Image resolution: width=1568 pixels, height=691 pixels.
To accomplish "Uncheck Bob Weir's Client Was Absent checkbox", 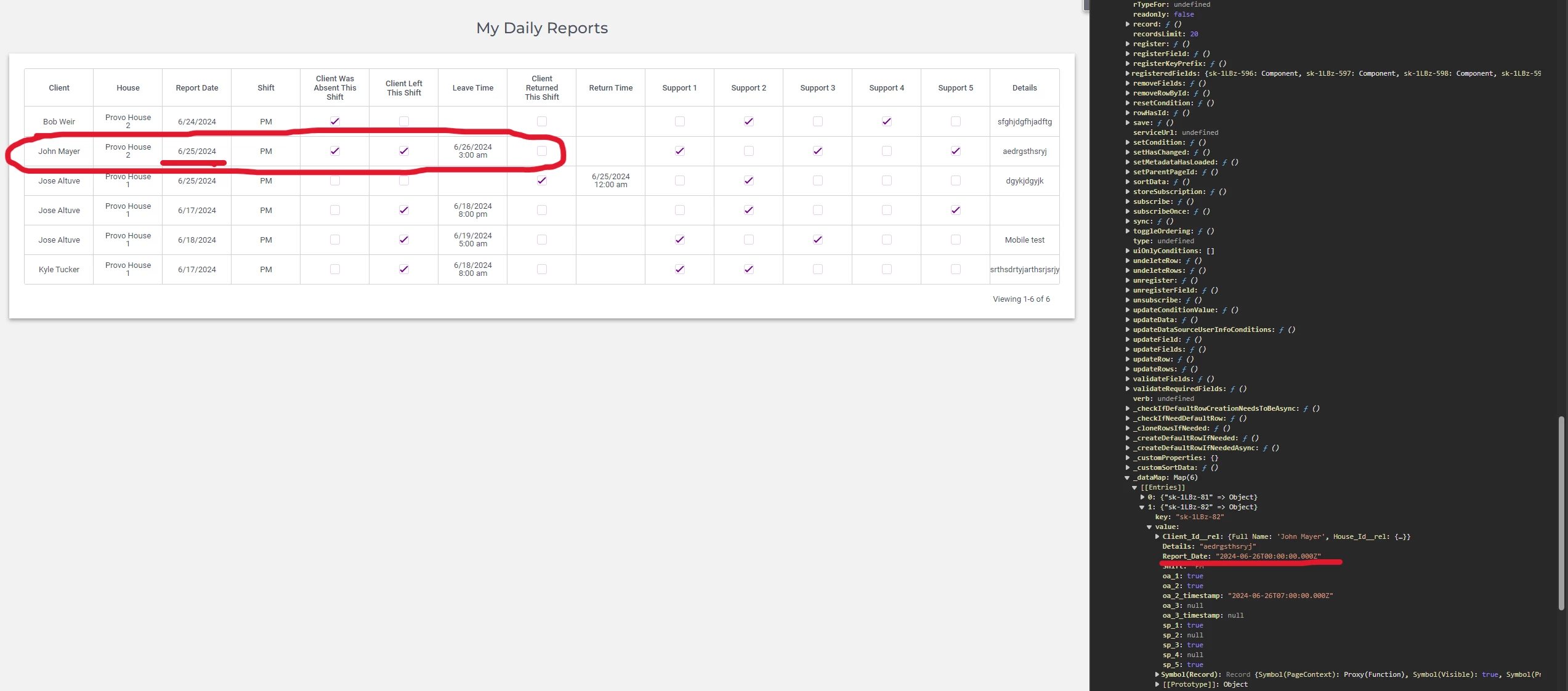I will (334, 121).
